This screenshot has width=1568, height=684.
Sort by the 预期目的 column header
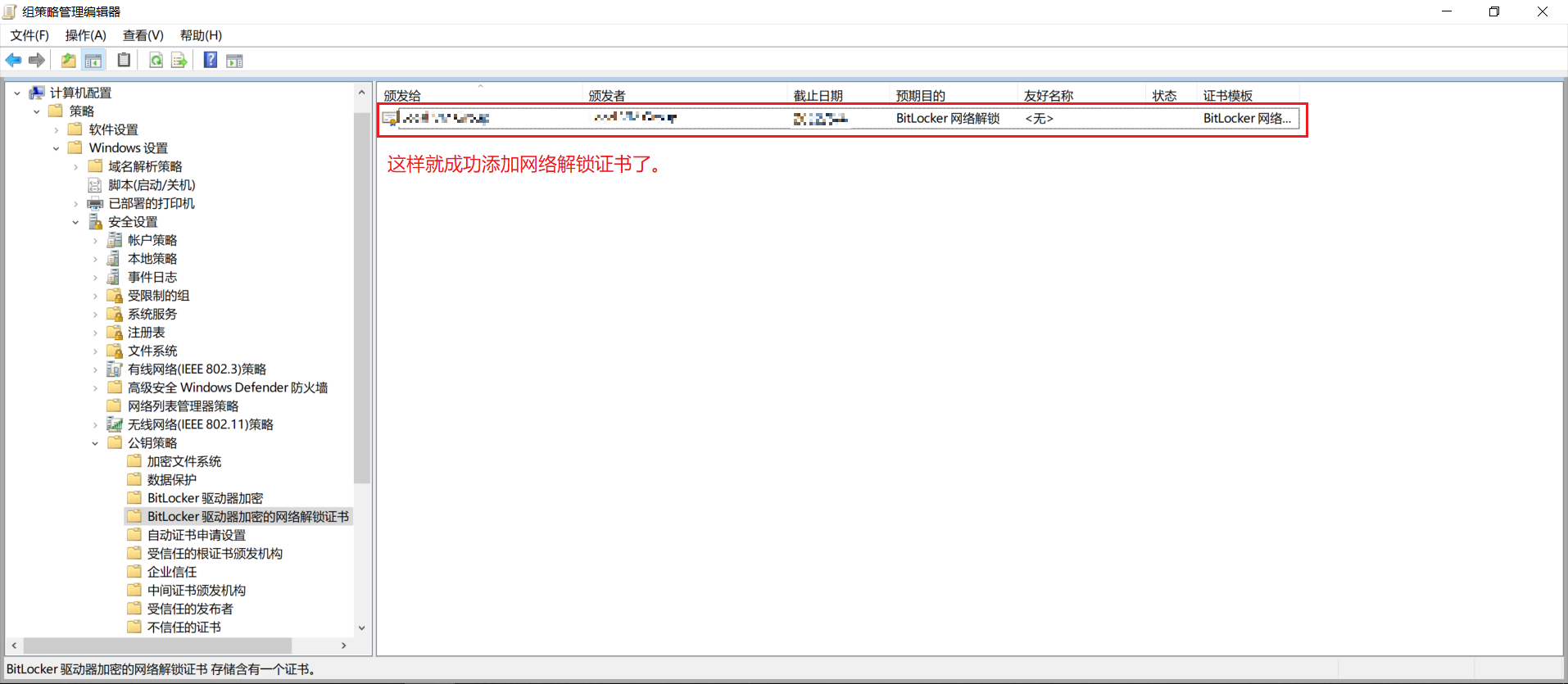pyautogui.click(x=954, y=95)
